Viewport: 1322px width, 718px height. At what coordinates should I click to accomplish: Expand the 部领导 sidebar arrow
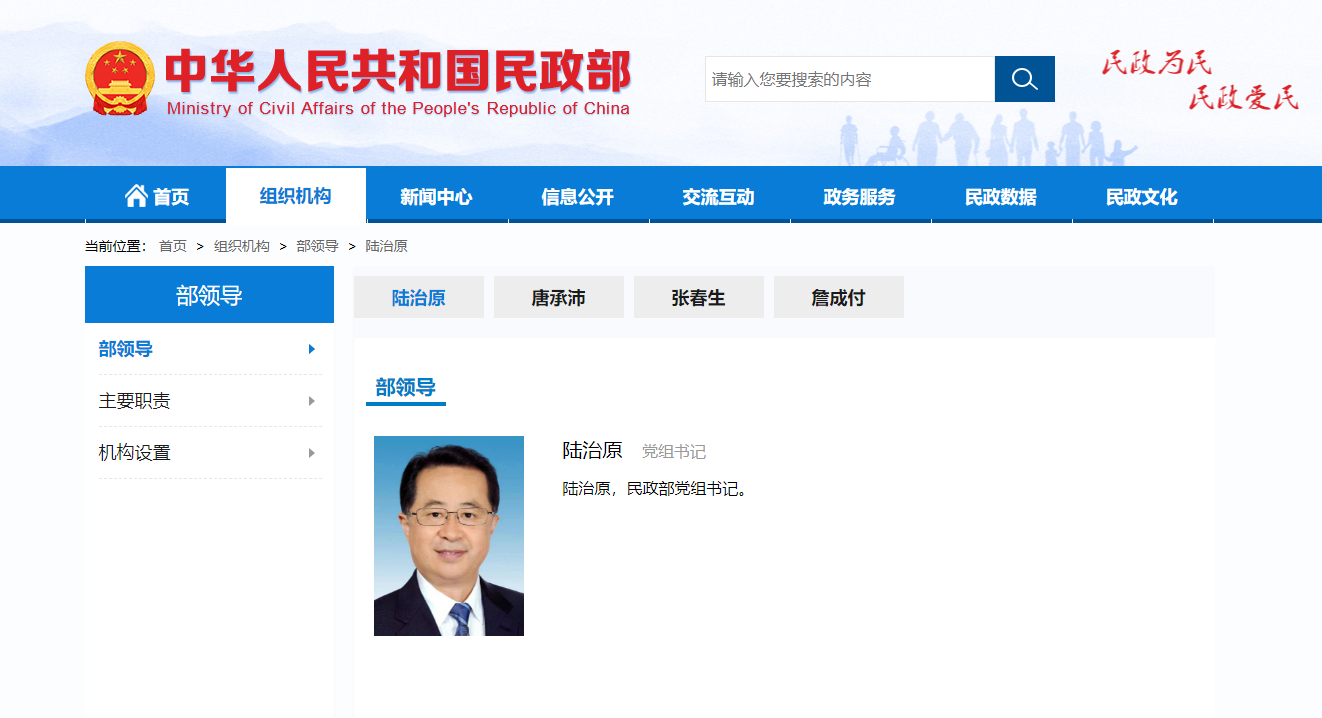313,350
